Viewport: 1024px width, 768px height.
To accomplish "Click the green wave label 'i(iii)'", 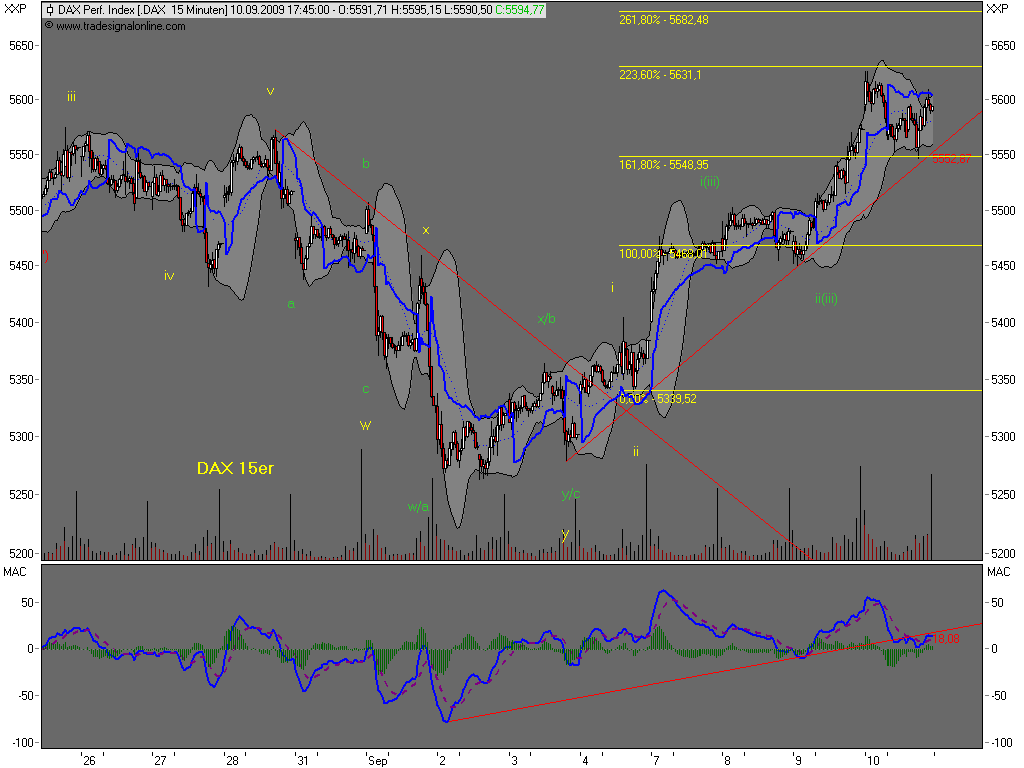I will 710,182.
